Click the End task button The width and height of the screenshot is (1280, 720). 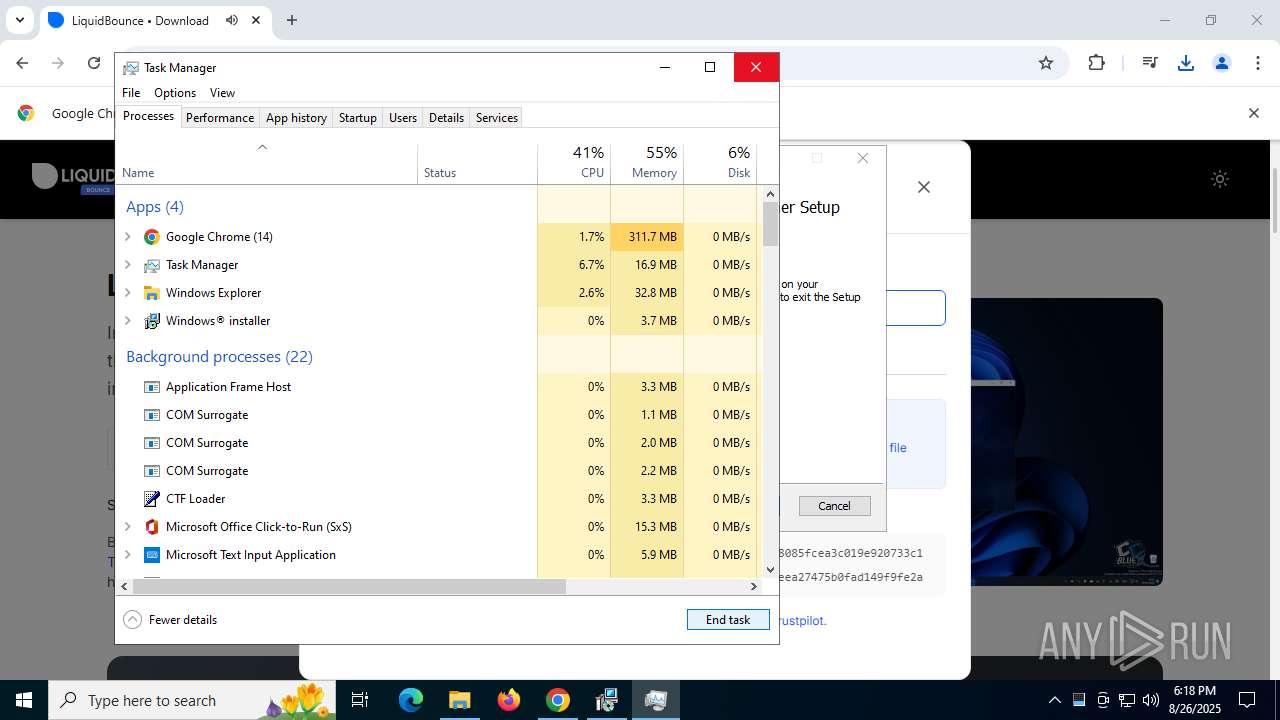click(x=728, y=620)
